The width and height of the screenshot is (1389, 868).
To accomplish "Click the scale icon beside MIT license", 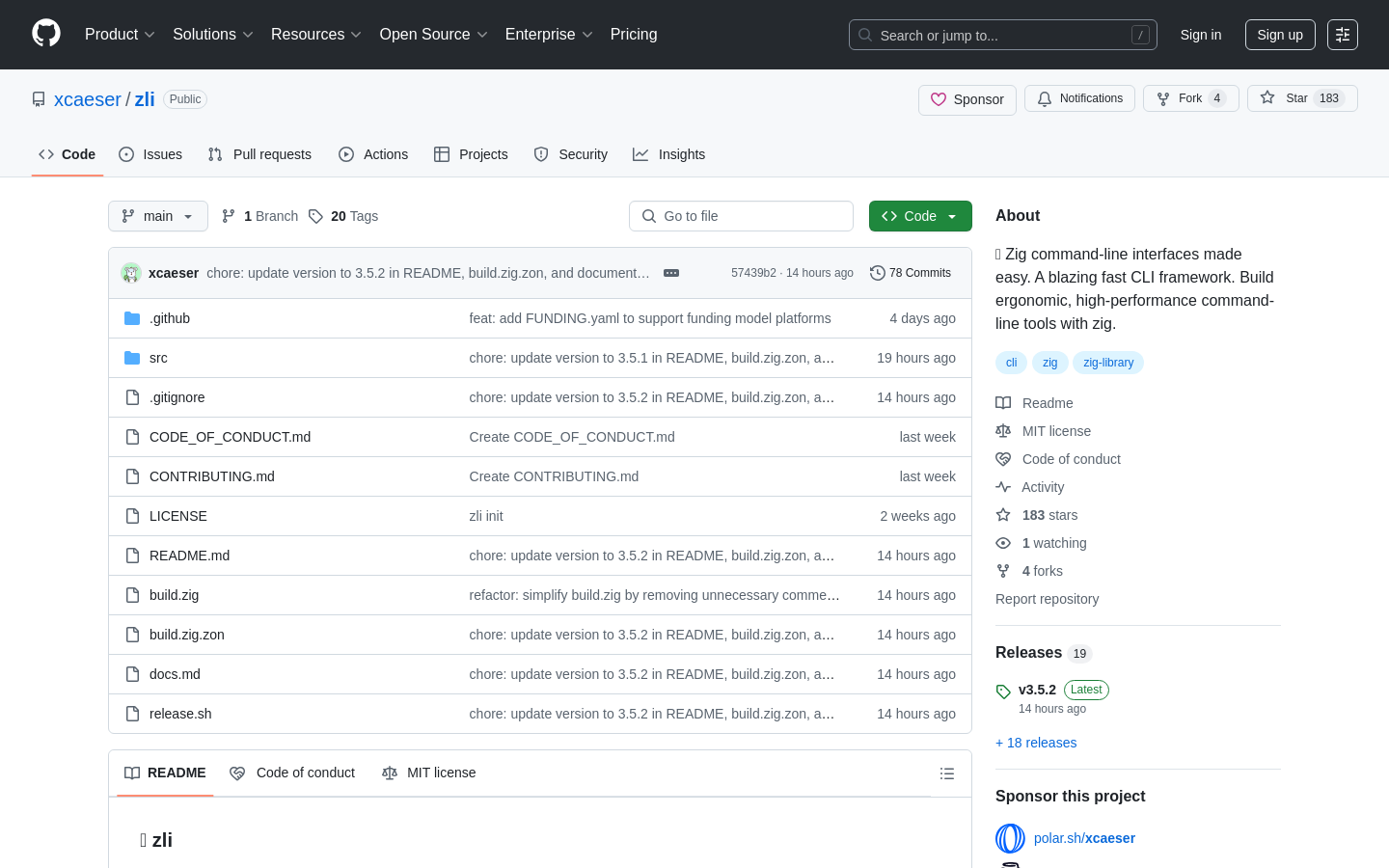I will click(1003, 431).
